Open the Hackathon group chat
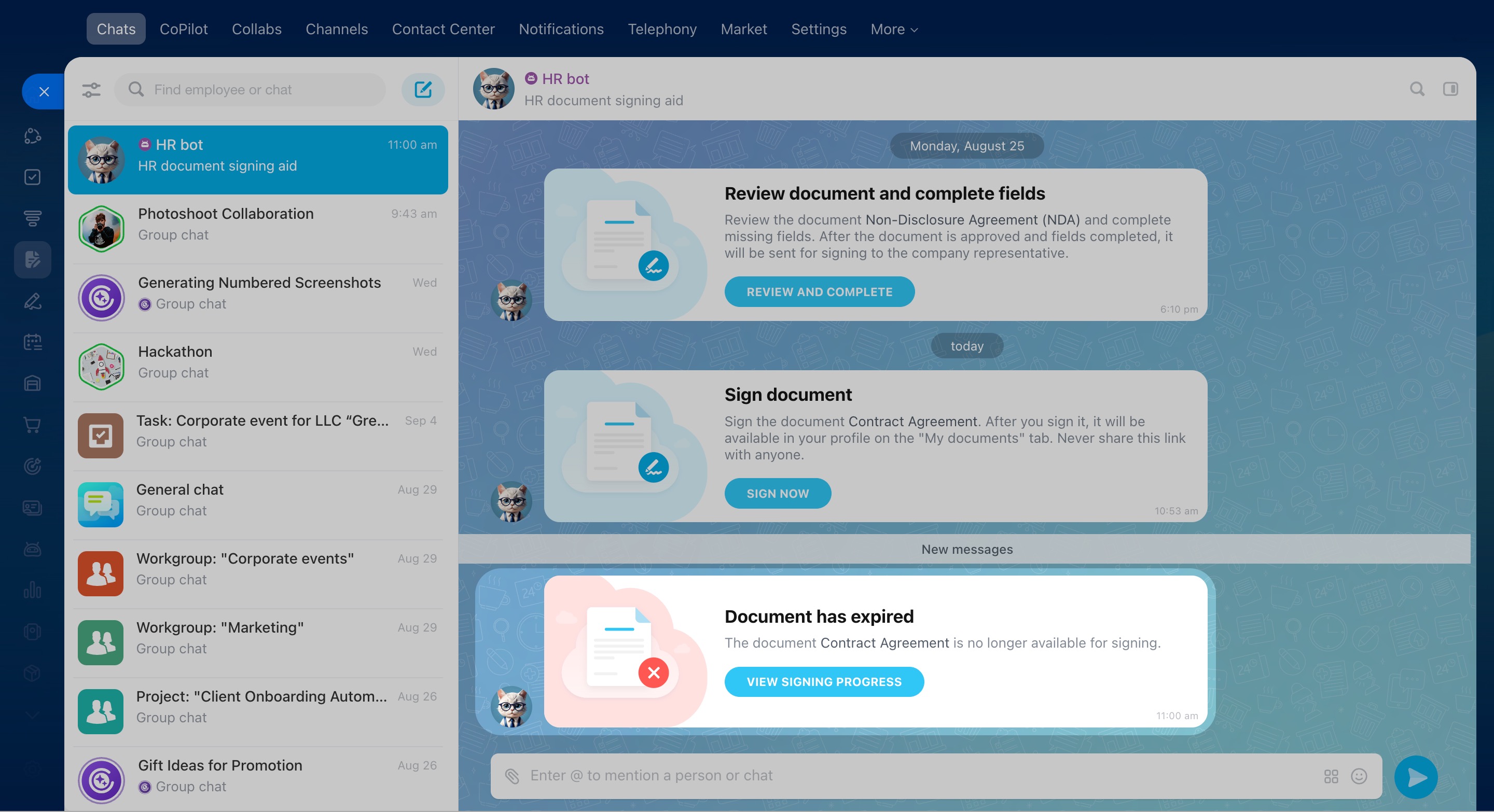Image resolution: width=1494 pixels, height=812 pixels. coord(257,366)
